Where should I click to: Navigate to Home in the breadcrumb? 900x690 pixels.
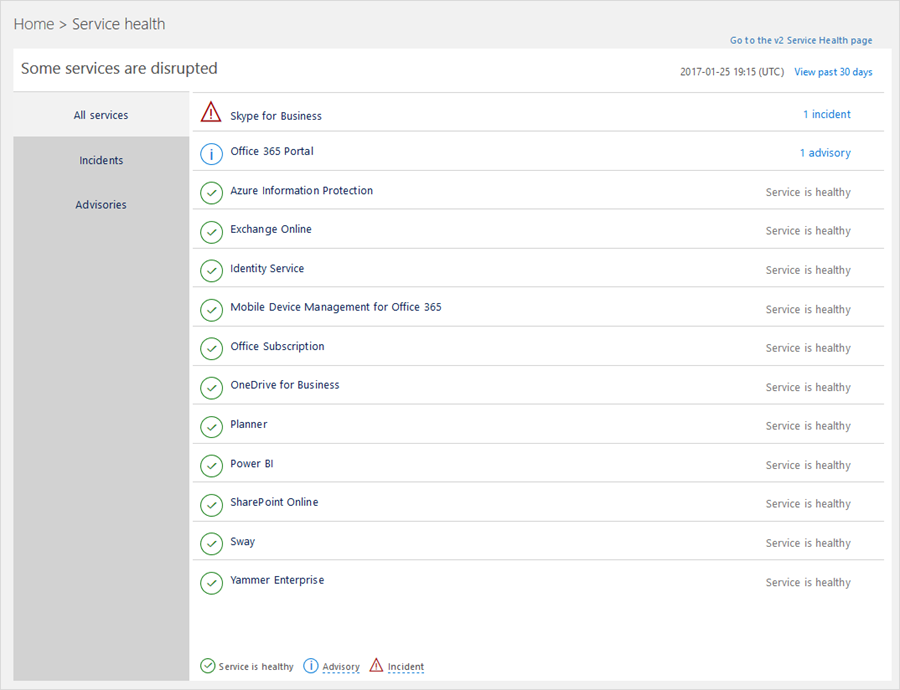(33, 24)
